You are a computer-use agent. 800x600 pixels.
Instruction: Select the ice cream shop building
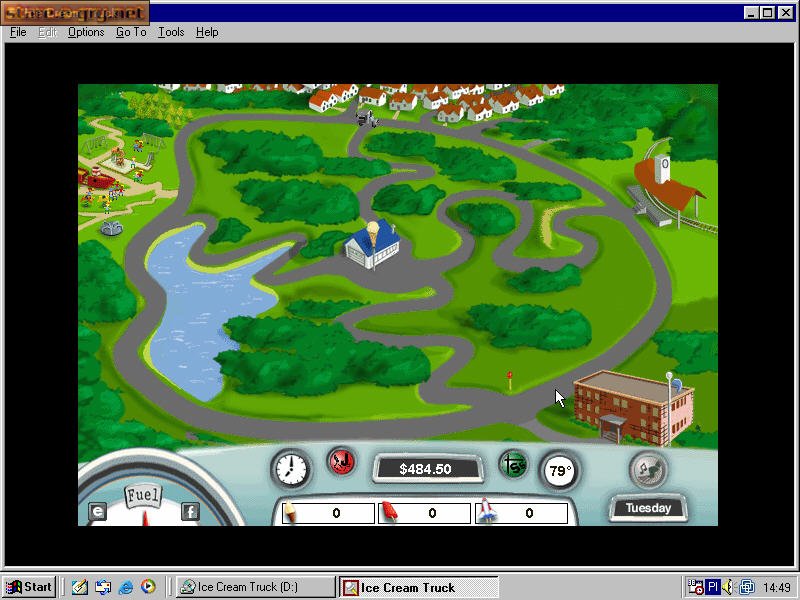(370, 241)
